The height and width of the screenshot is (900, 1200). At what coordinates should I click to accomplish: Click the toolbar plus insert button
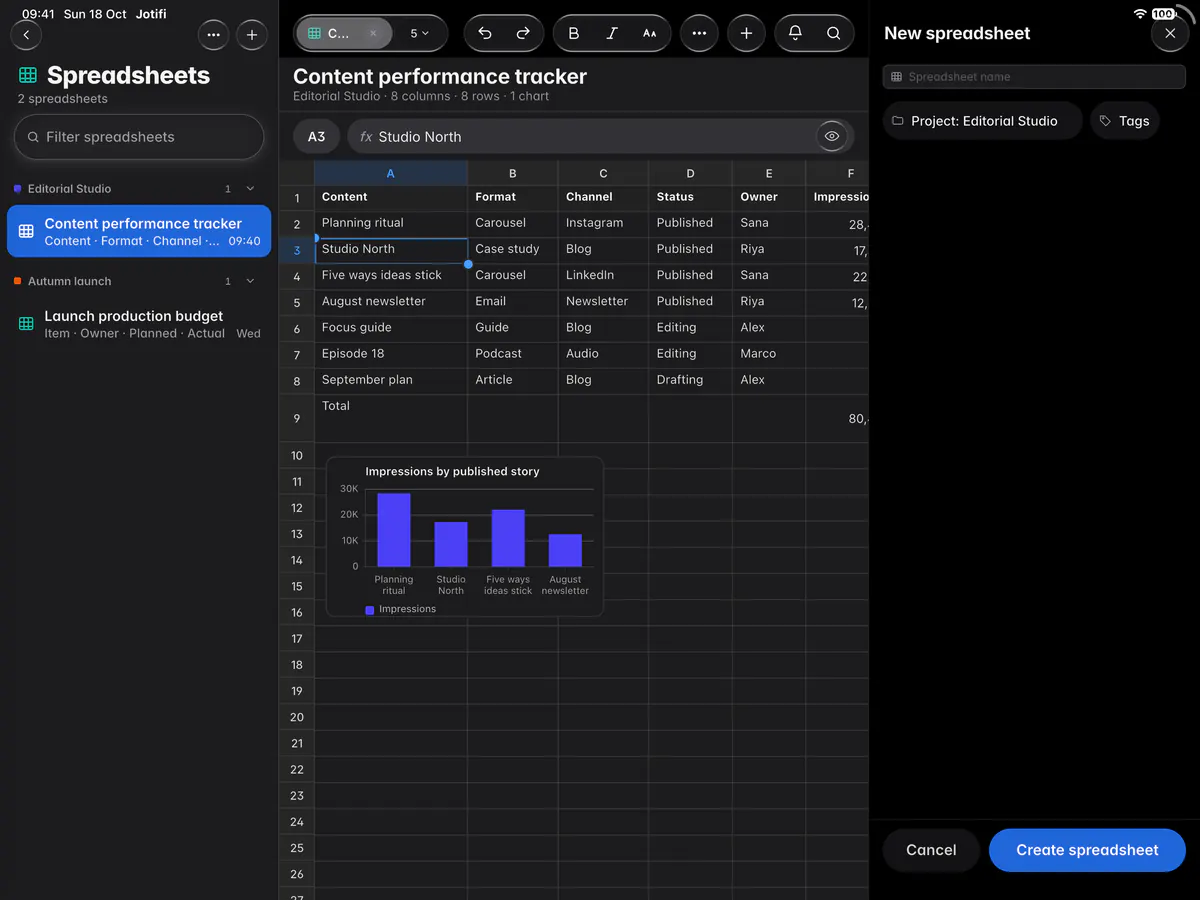click(x=746, y=33)
